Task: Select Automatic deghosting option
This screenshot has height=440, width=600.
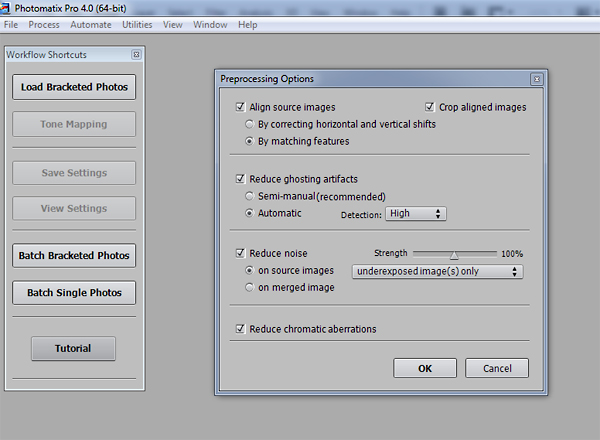Action: click(x=249, y=213)
